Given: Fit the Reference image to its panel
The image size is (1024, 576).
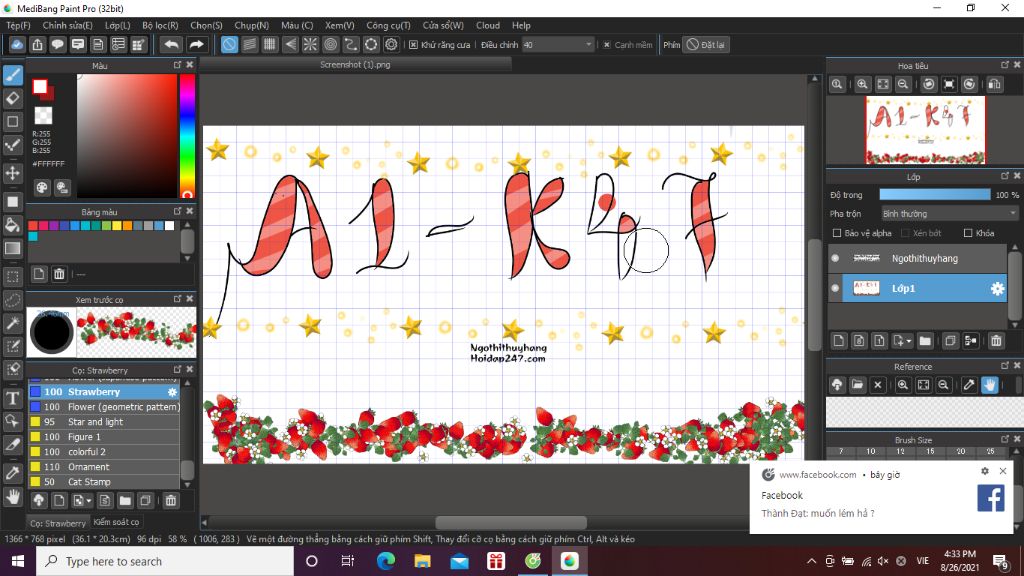Looking at the screenshot, I should coord(923,385).
